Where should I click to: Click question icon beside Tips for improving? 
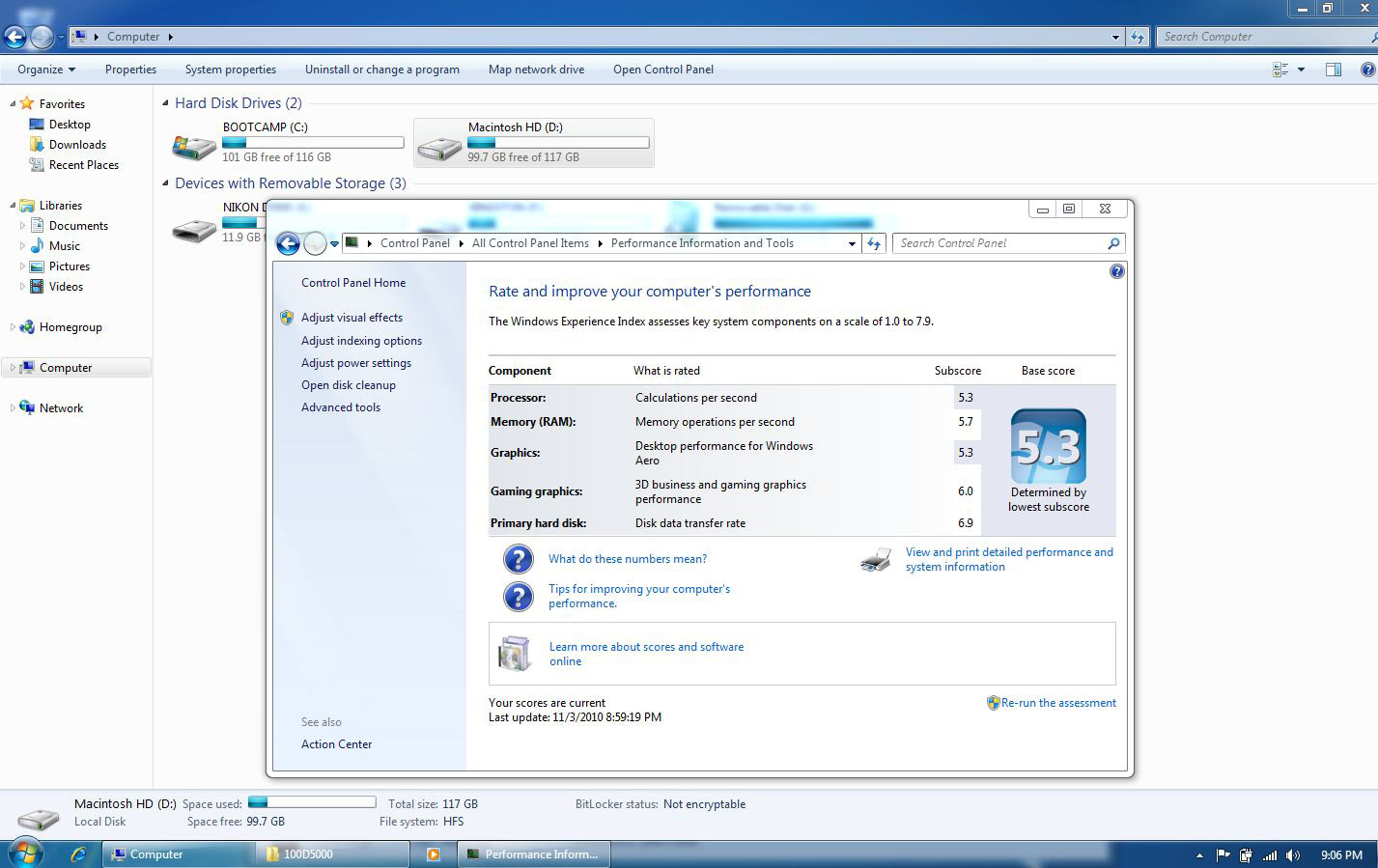click(x=519, y=596)
